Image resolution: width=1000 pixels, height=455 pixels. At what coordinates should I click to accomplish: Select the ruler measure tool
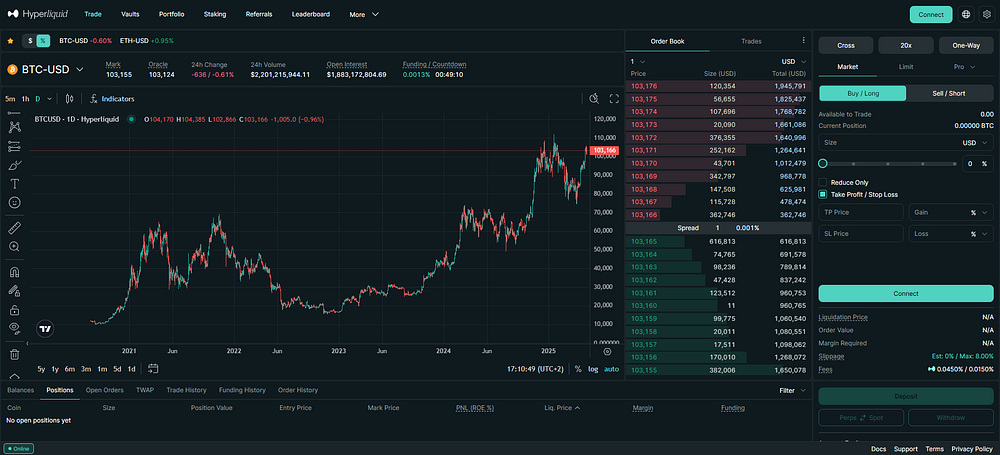click(14, 227)
